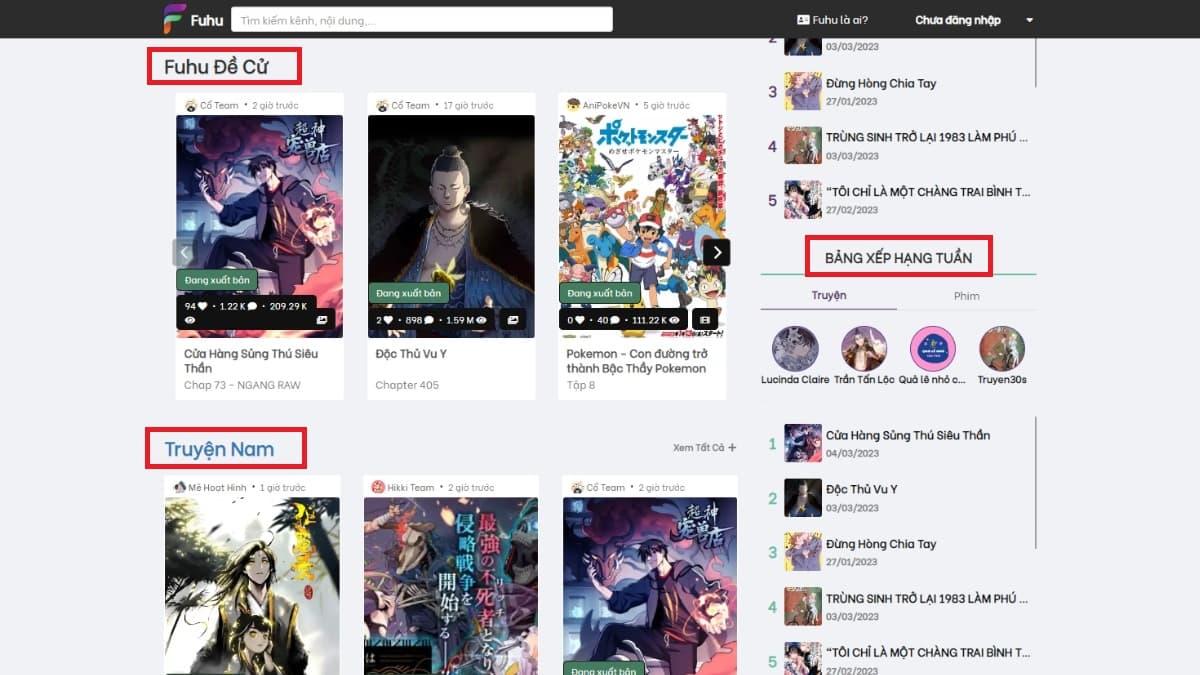Click the next arrow on the Fuhu Đề Cử carousel
The height and width of the screenshot is (675, 1200).
pos(716,252)
